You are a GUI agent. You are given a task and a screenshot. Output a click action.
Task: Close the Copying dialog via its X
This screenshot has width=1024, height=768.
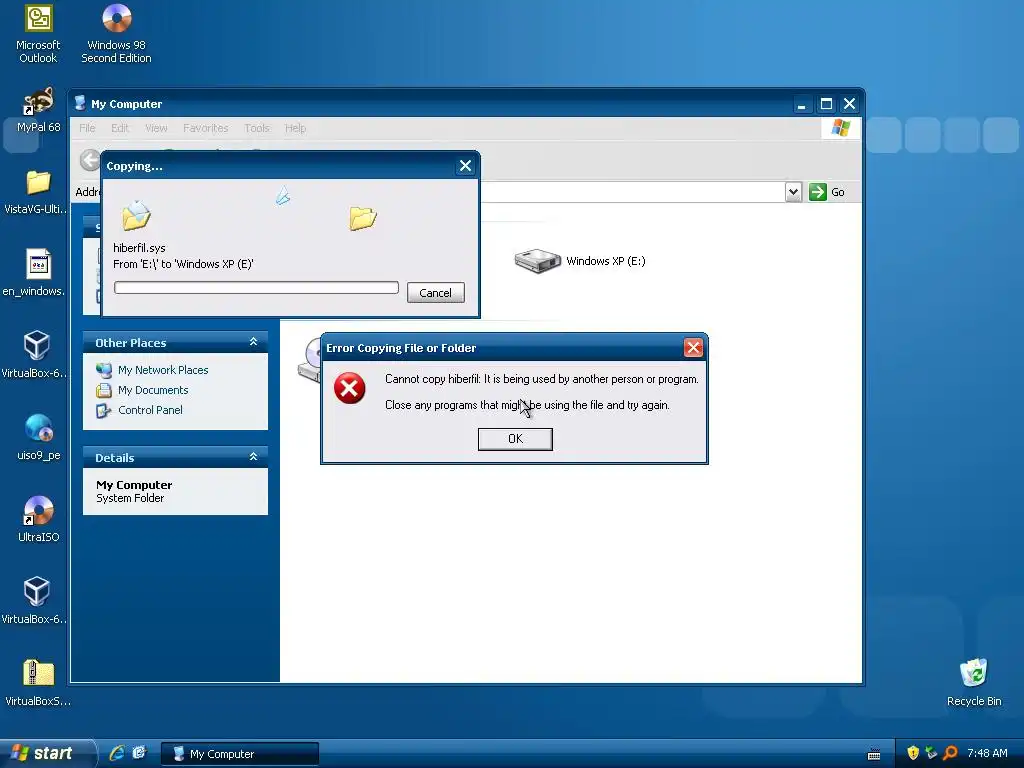465,166
